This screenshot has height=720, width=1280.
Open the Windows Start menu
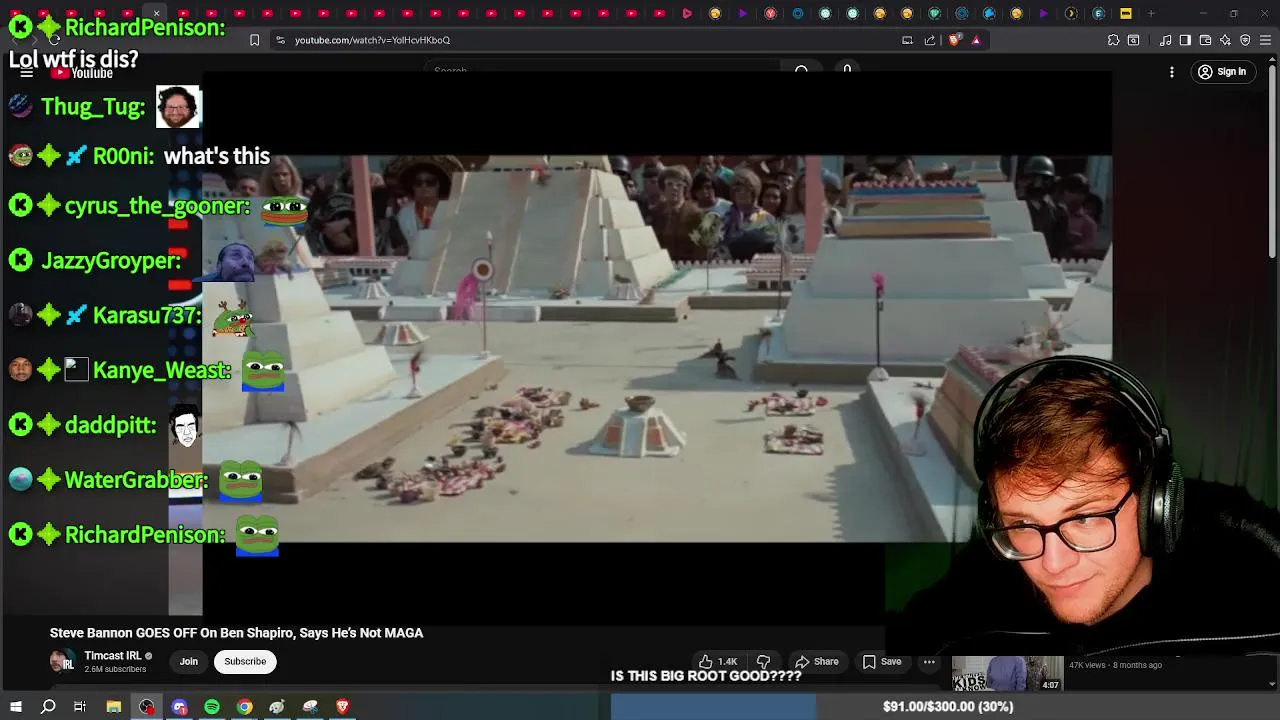coord(15,706)
